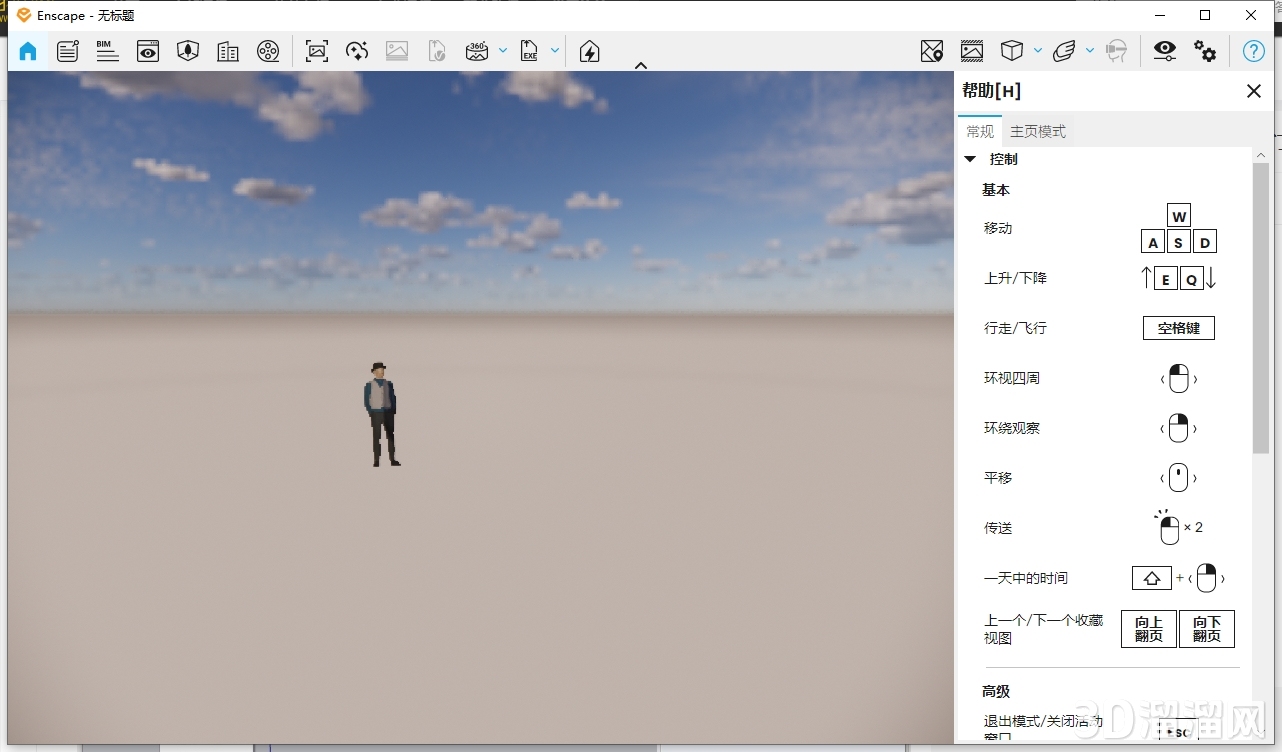Open general settings gears icon
The image size is (1282, 752).
(x=1206, y=51)
